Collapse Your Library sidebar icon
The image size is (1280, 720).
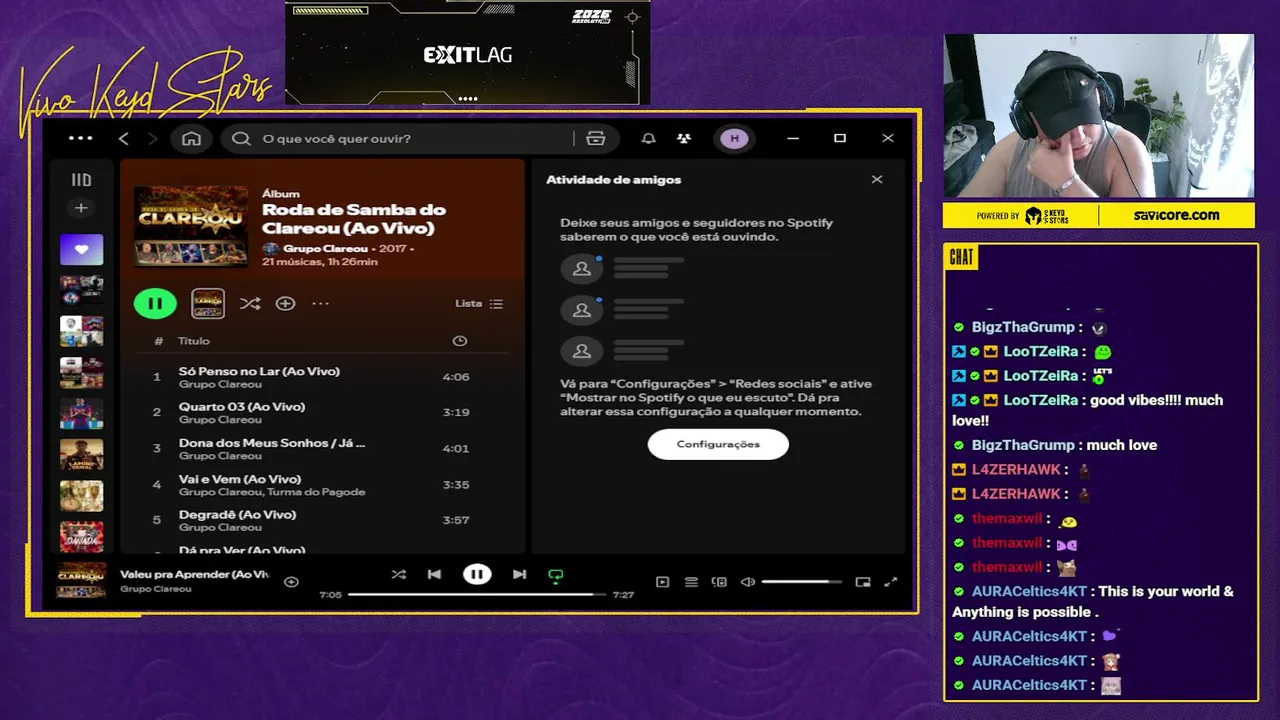click(x=81, y=180)
